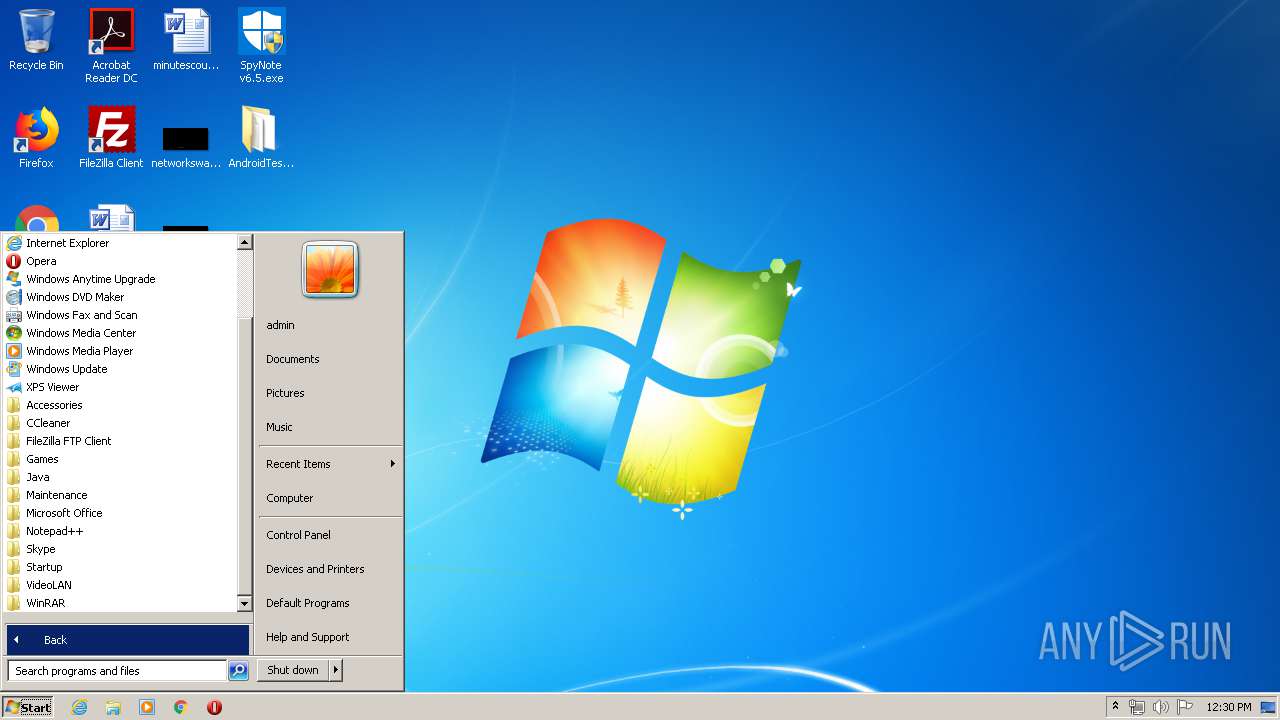Open Windows Media Player taskbar icon

147,707
